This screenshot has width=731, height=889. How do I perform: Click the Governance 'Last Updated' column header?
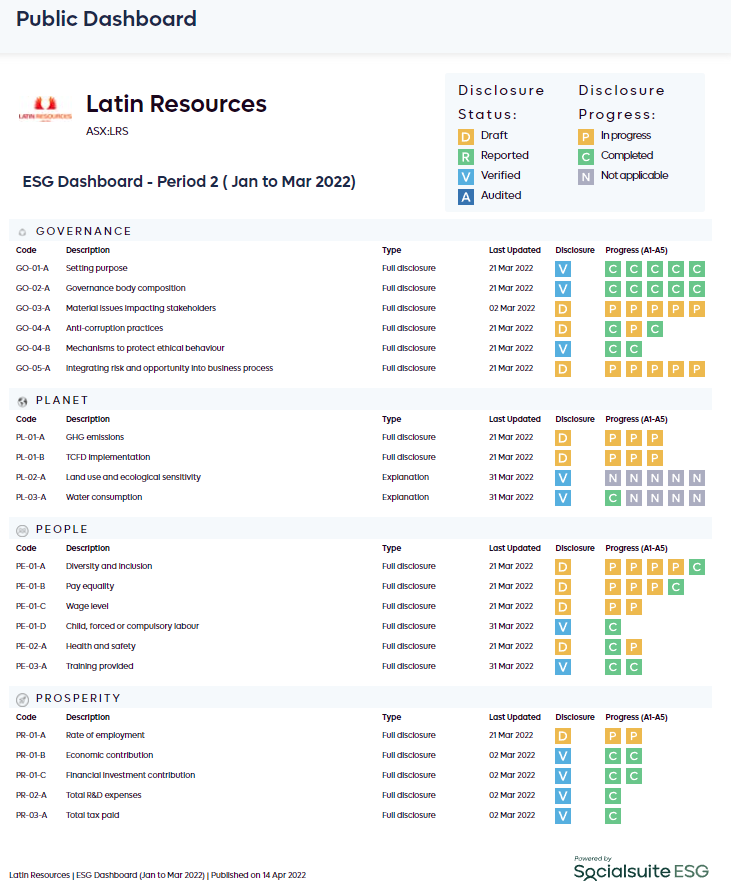coord(515,250)
